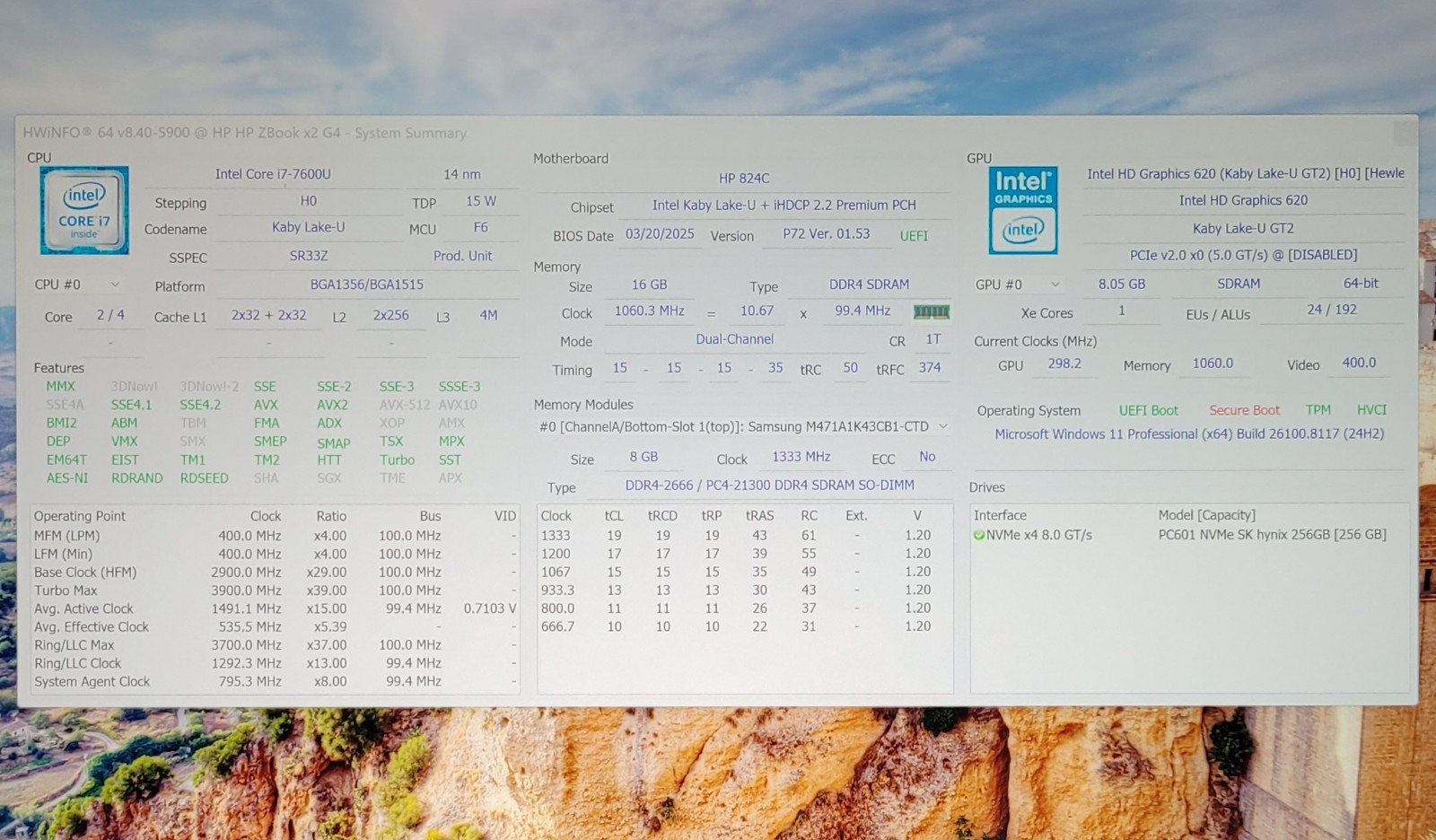The image size is (1436, 840).
Task: Click the HVCI indicator
Action: [x=1371, y=410]
